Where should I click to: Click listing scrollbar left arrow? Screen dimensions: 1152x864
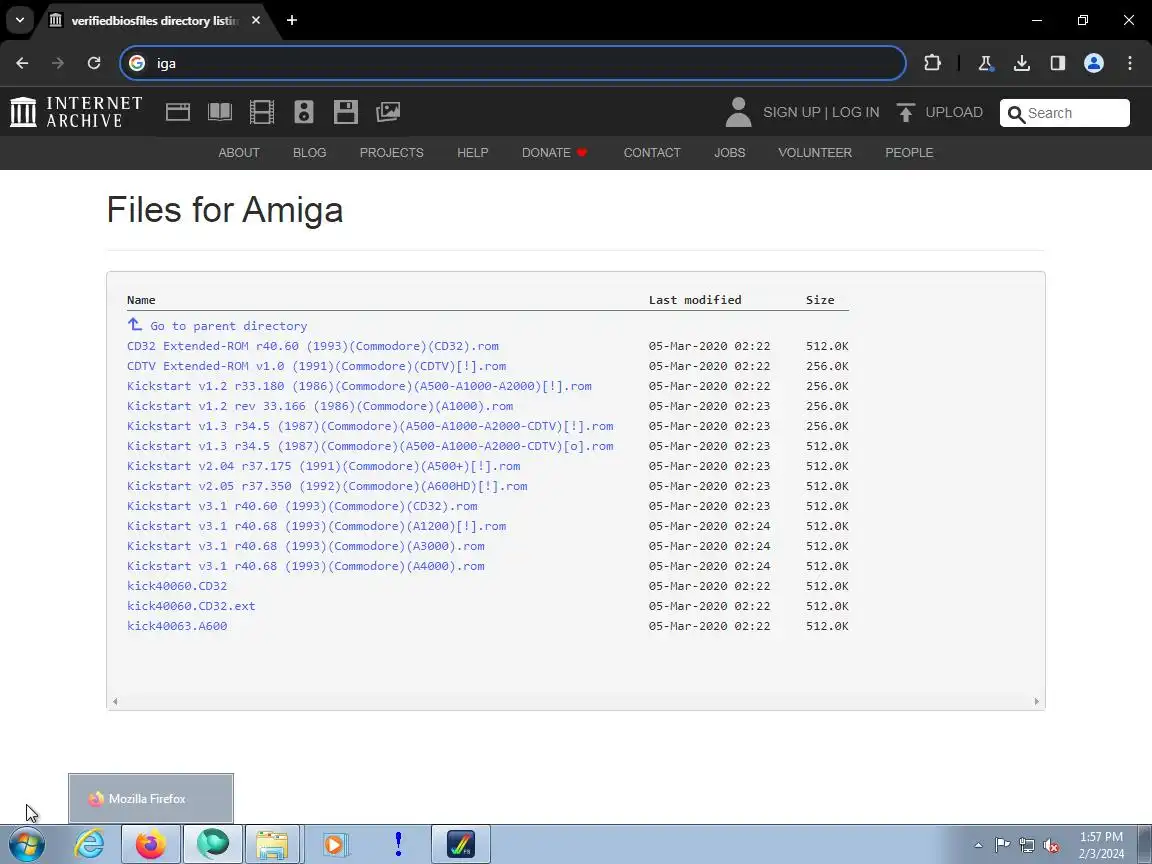coord(115,702)
